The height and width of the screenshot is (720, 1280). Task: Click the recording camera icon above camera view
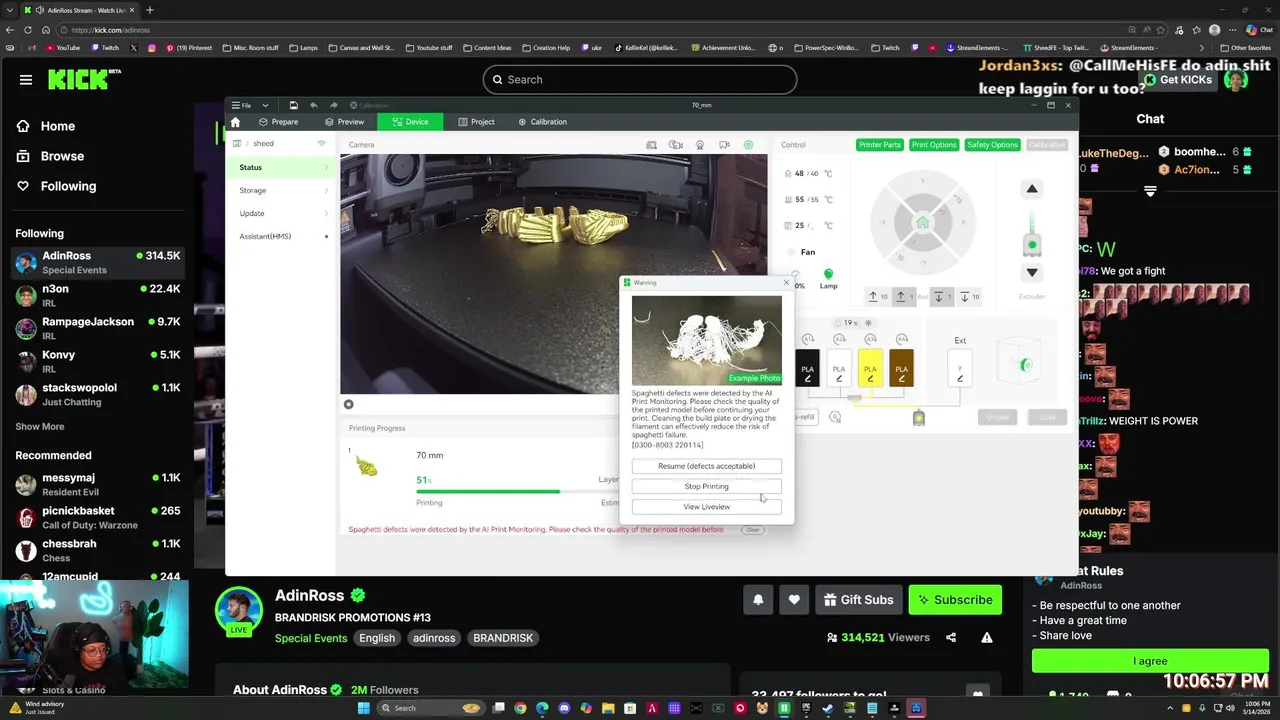click(676, 145)
